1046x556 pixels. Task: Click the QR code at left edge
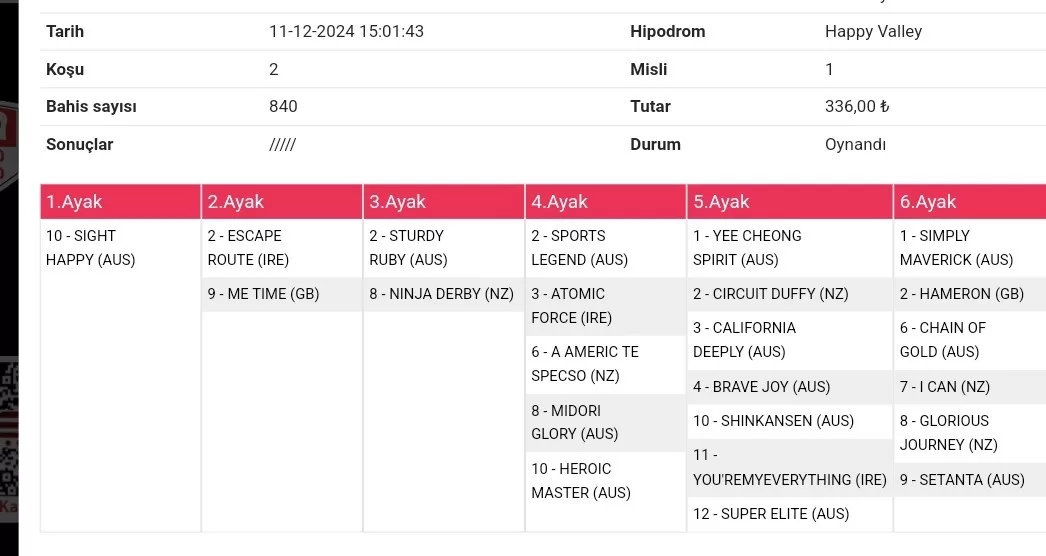9,430
